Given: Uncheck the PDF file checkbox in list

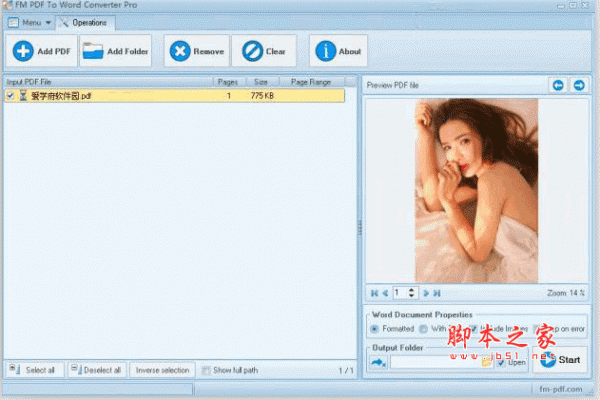Looking at the screenshot, I should pos(10,96).
